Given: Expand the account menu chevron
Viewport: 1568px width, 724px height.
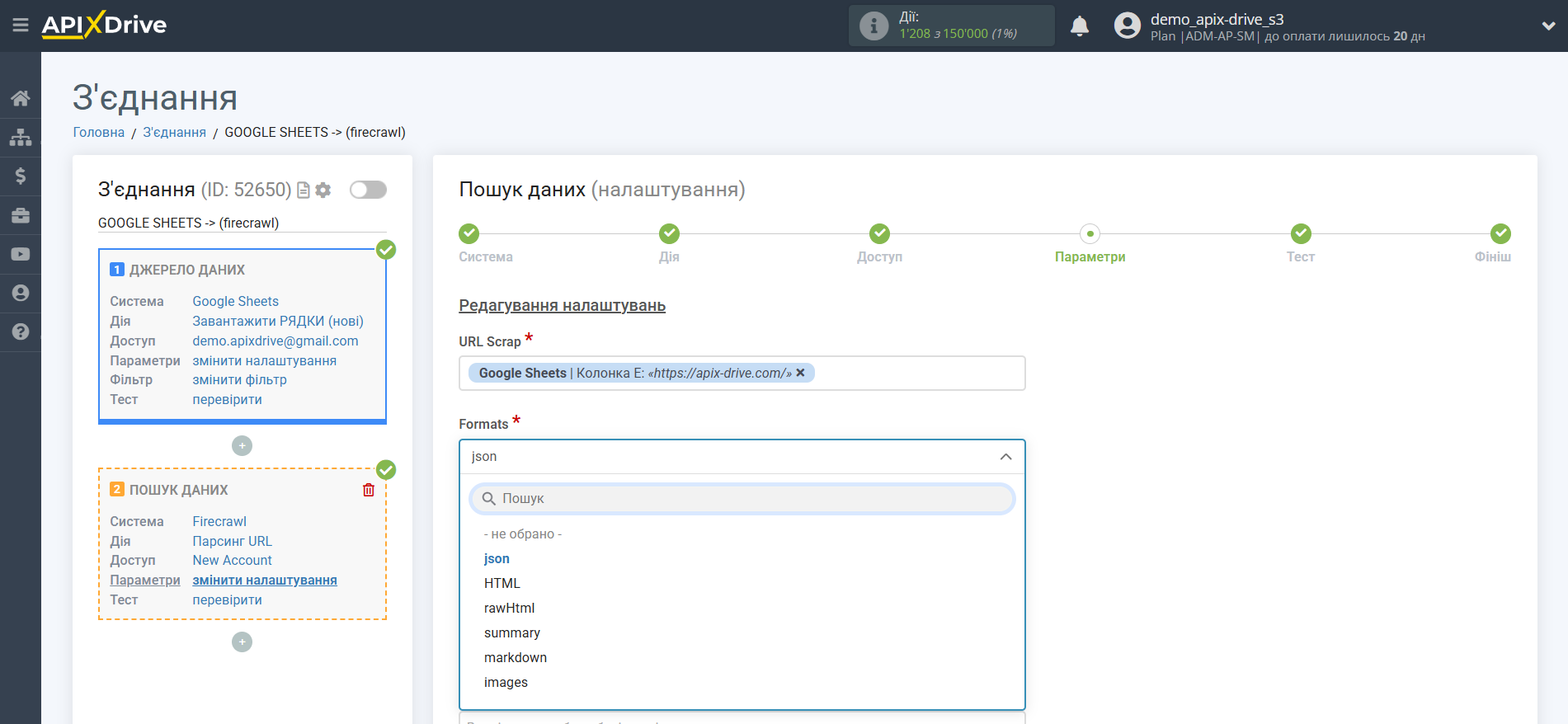Looking at the screenshot, I should point(1548,26).
